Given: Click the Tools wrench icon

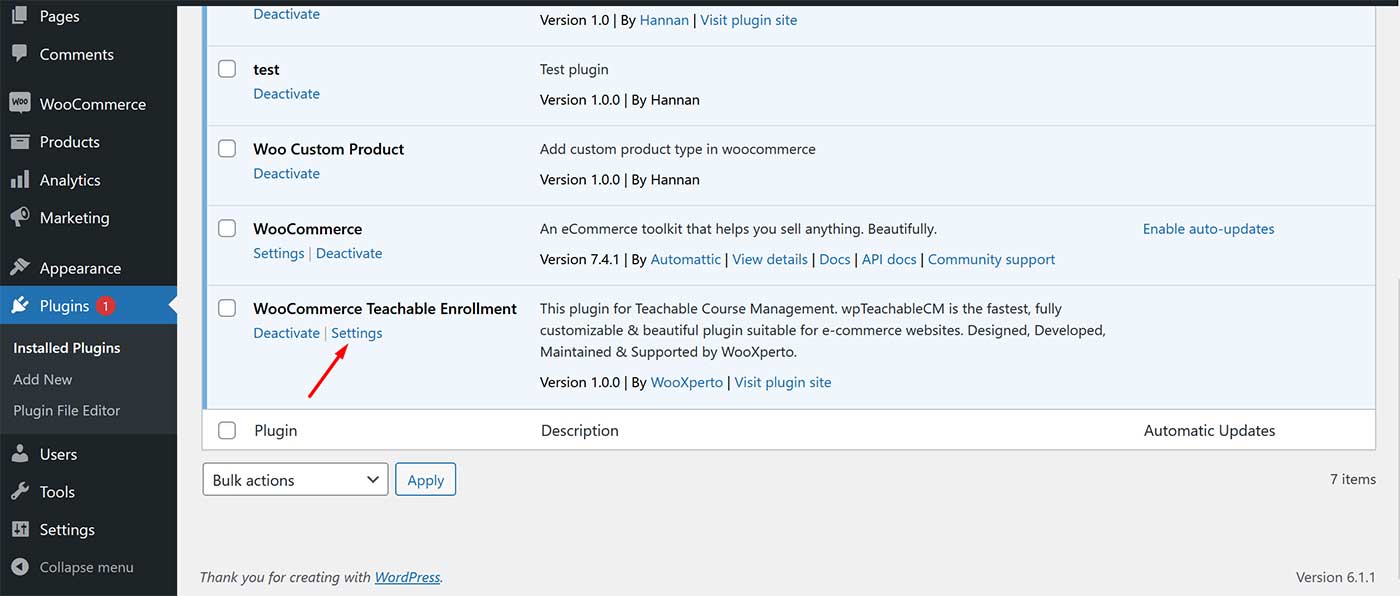Looking at the screenshot, I should (19, 492).
